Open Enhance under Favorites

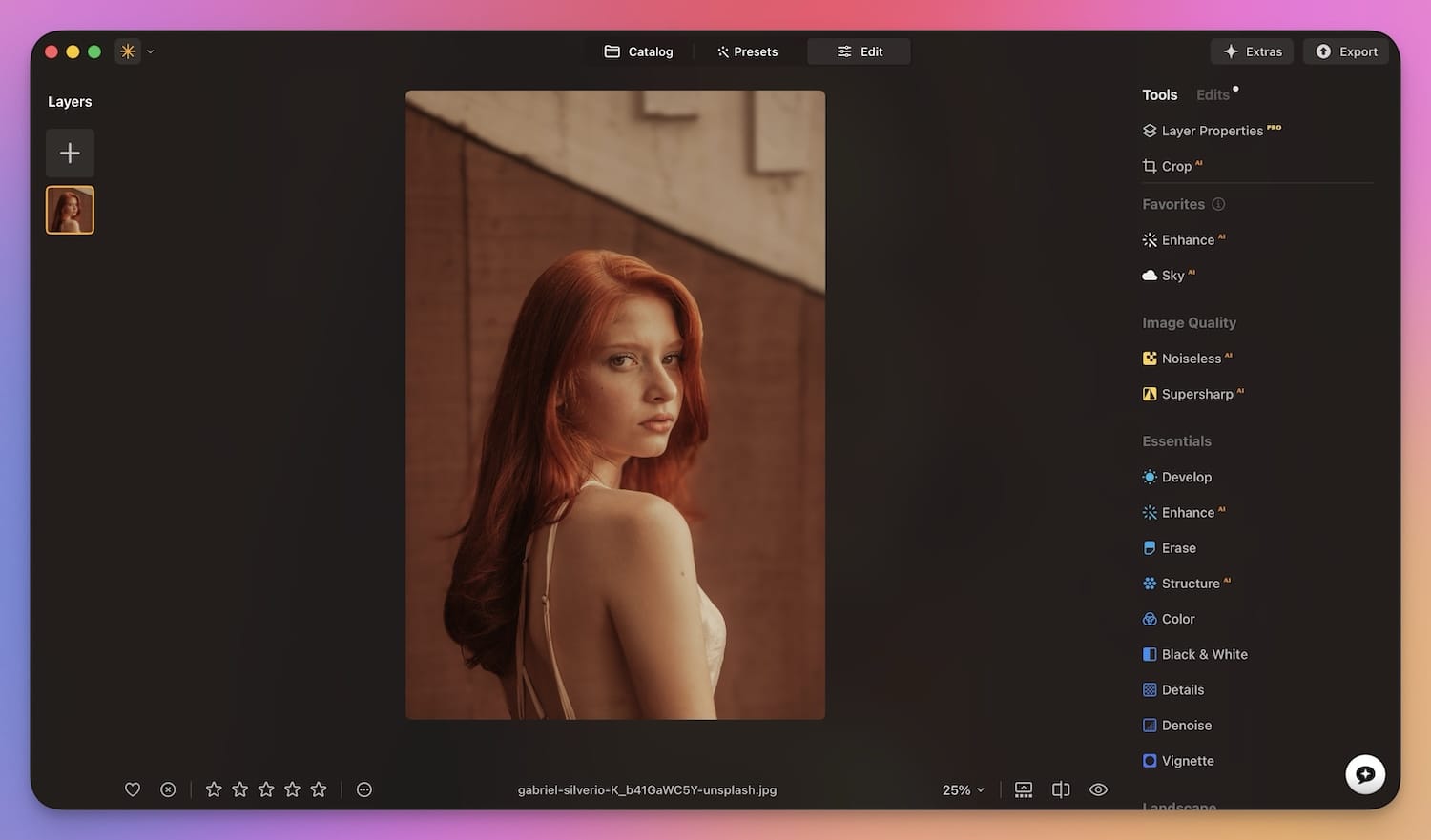(x=1184, y=240)
